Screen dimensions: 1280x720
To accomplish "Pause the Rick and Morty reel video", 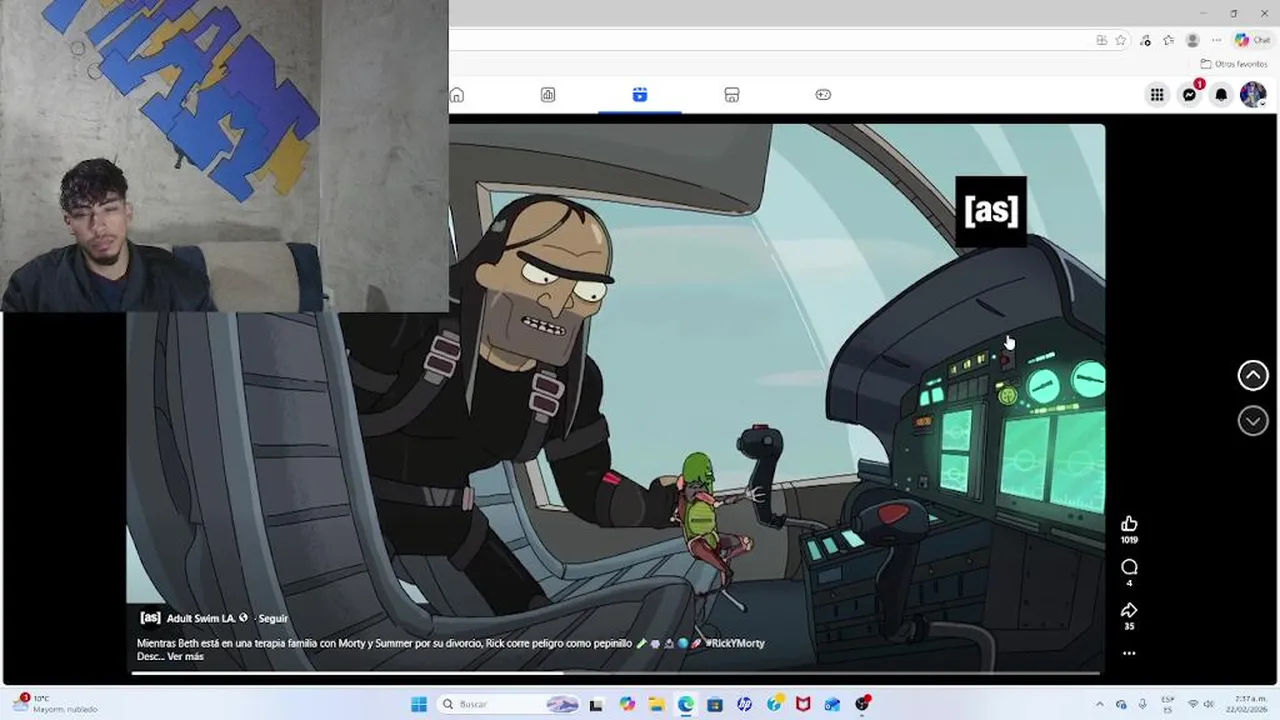I will pyautogui.click(x=616, y=397).
